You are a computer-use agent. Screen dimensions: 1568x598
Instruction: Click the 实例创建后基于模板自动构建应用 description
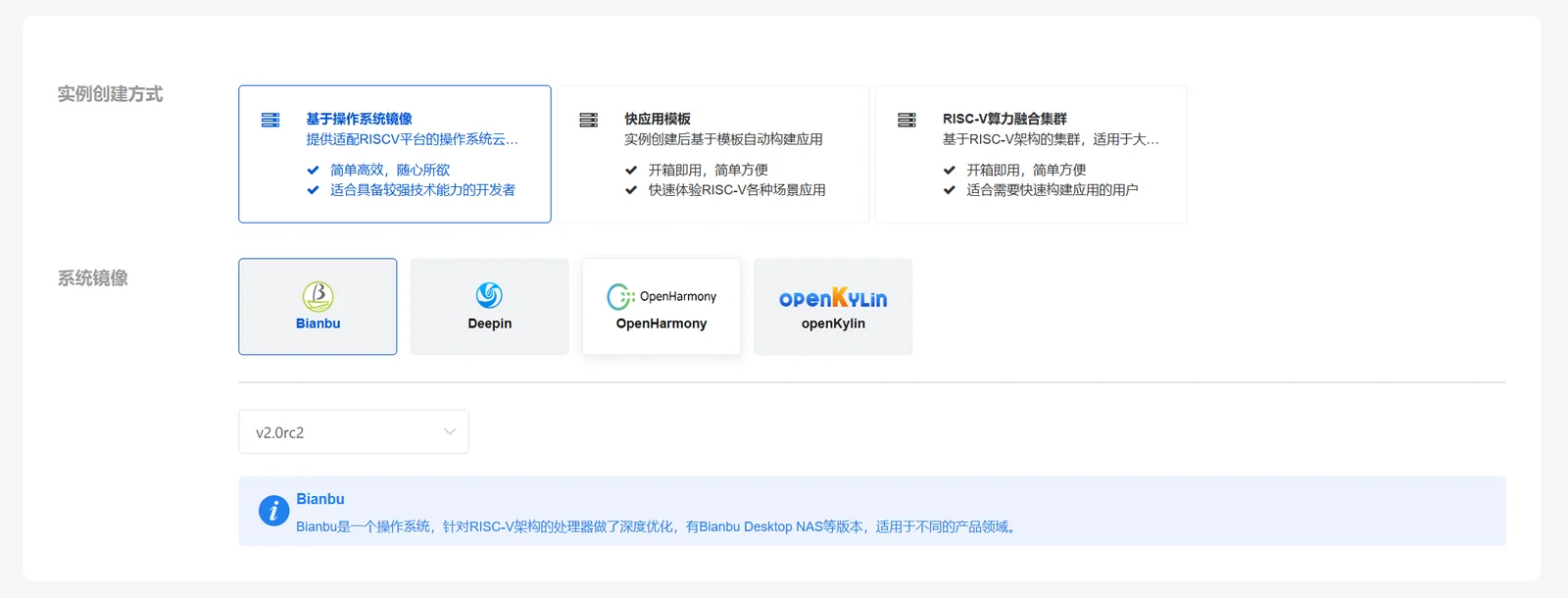click(723, 139)
